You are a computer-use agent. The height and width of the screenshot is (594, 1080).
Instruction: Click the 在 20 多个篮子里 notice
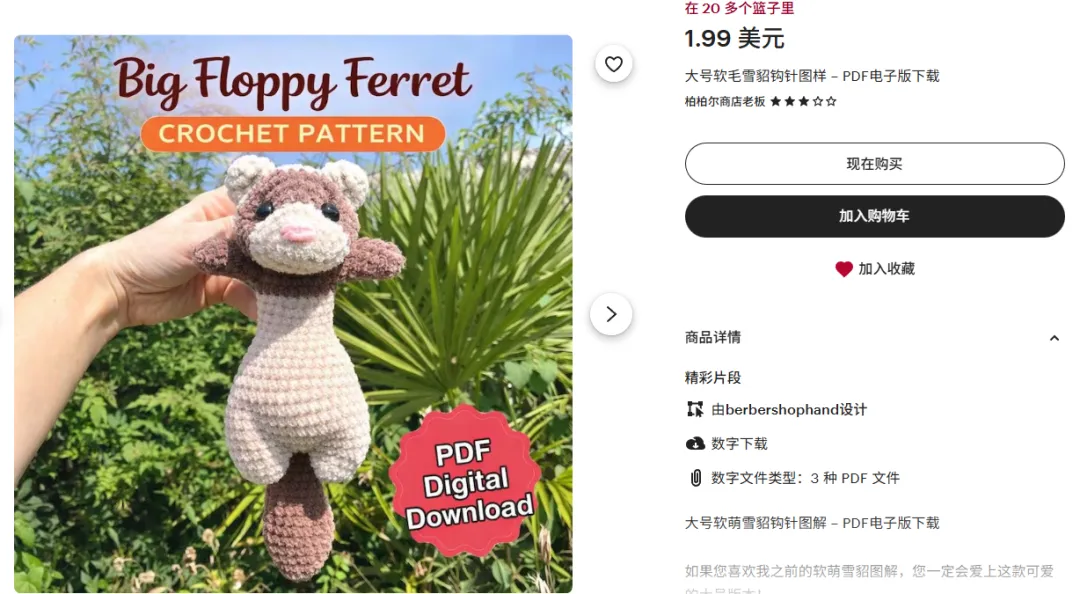pyautogui.click(x=739, y=8)
